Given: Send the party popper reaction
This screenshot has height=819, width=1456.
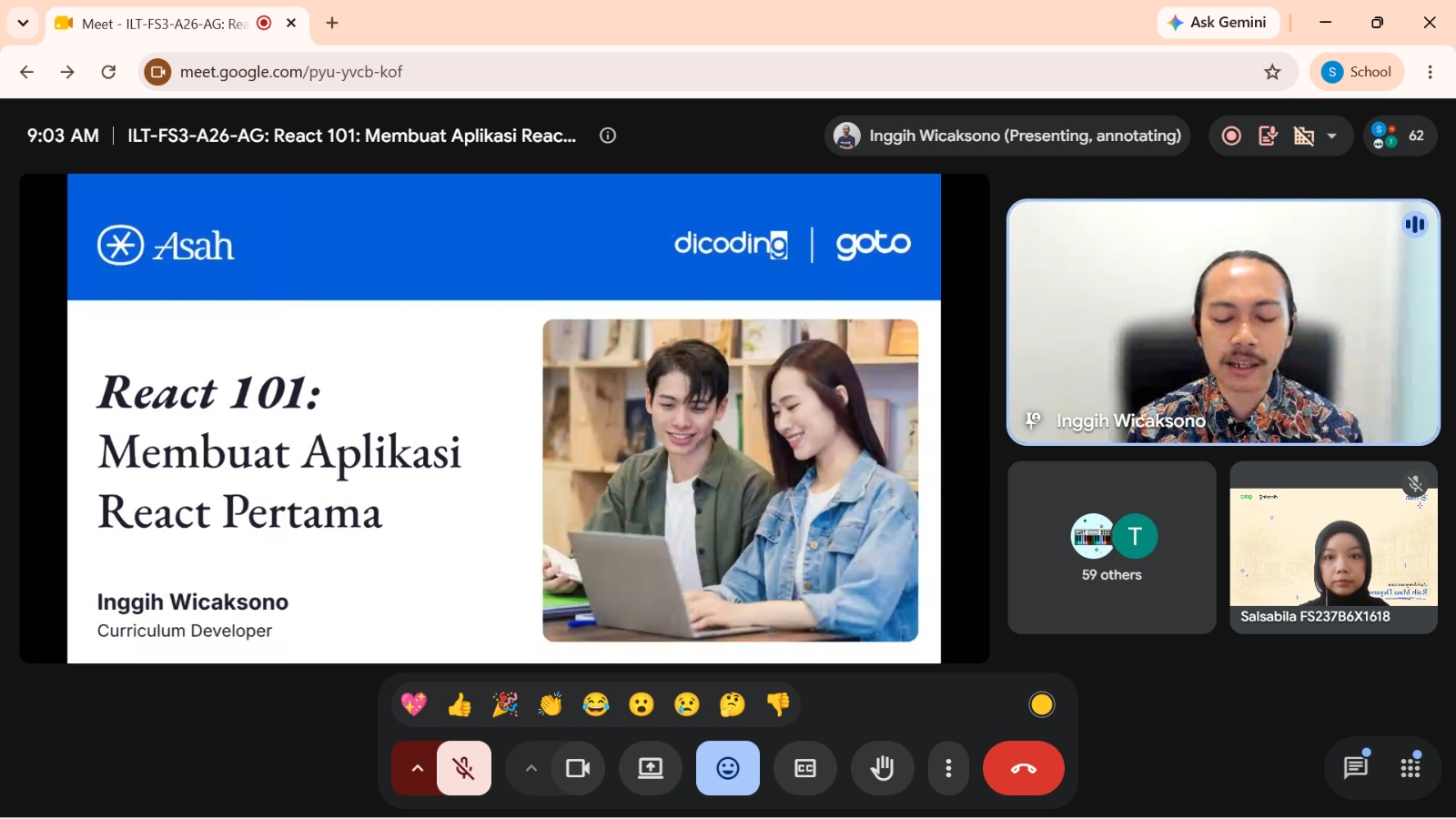Looking at the screenshot, I should 505,704.
